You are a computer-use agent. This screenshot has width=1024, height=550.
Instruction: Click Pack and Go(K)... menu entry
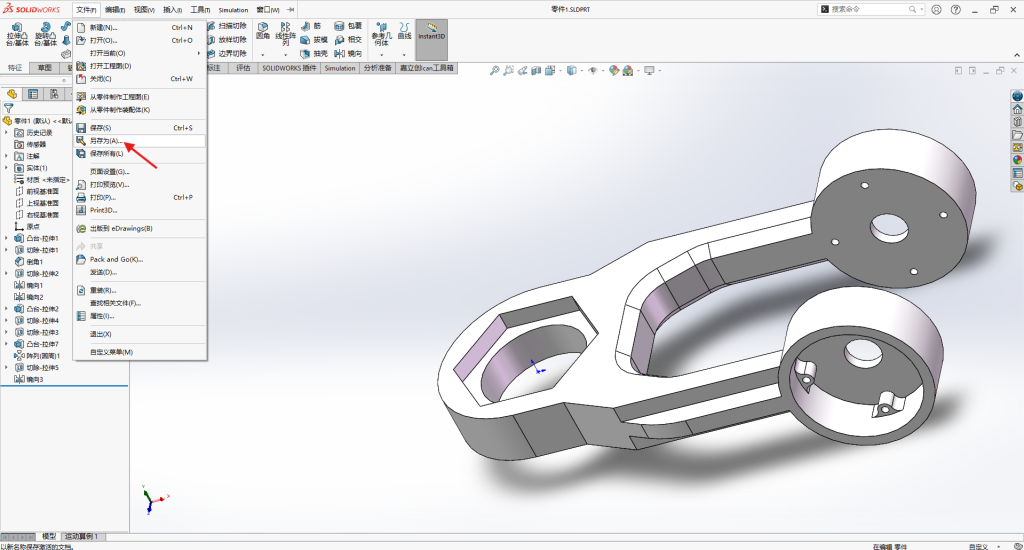(116, 259)
